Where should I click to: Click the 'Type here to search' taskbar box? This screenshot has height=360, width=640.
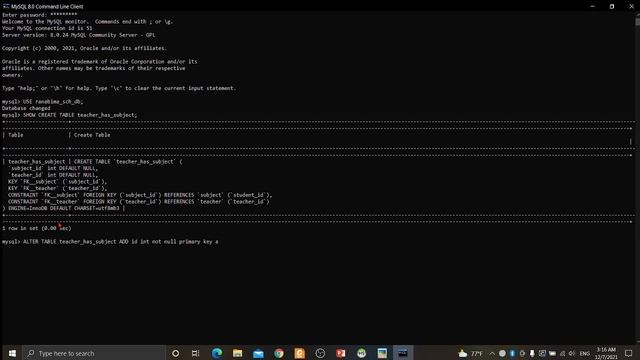click(94, 353)
